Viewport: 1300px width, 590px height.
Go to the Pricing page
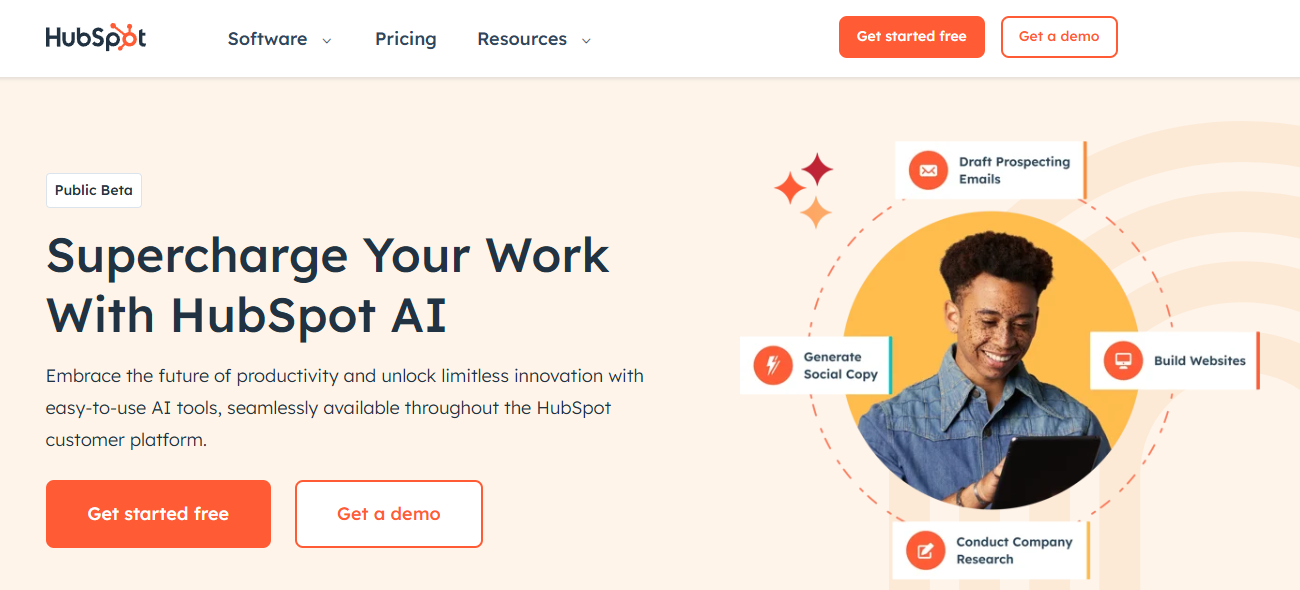405,39
